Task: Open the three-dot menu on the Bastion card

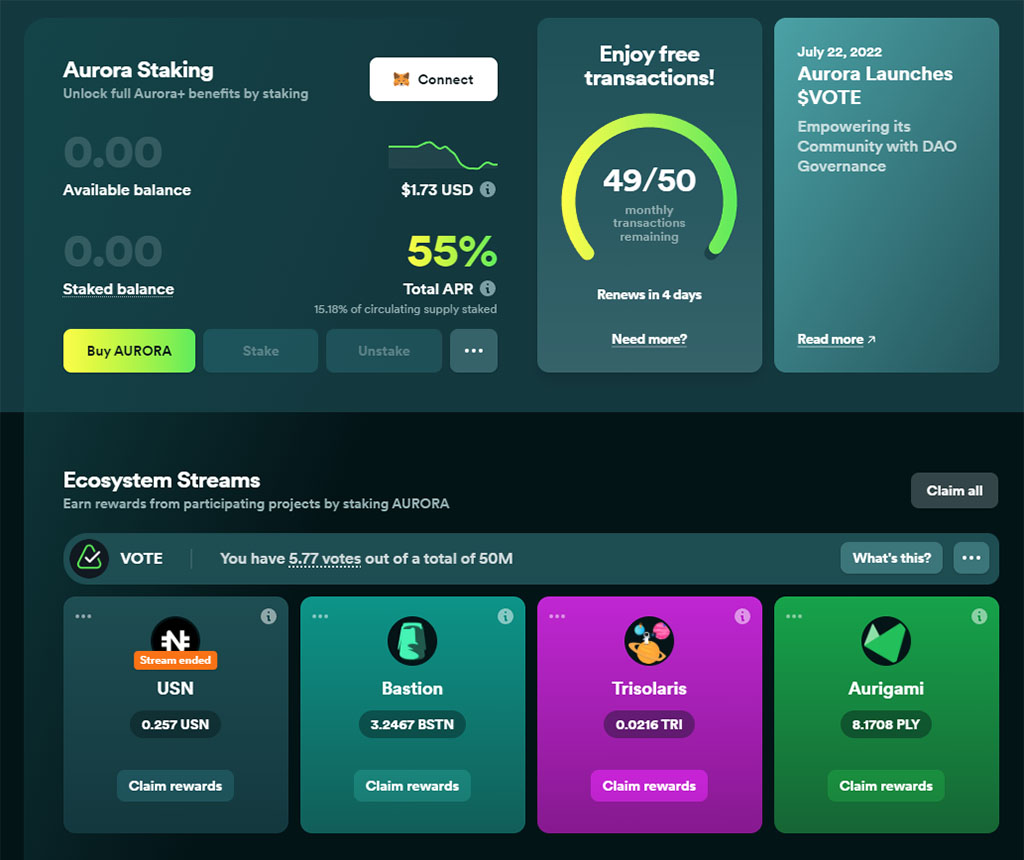Action: click(x=320, y=616)
